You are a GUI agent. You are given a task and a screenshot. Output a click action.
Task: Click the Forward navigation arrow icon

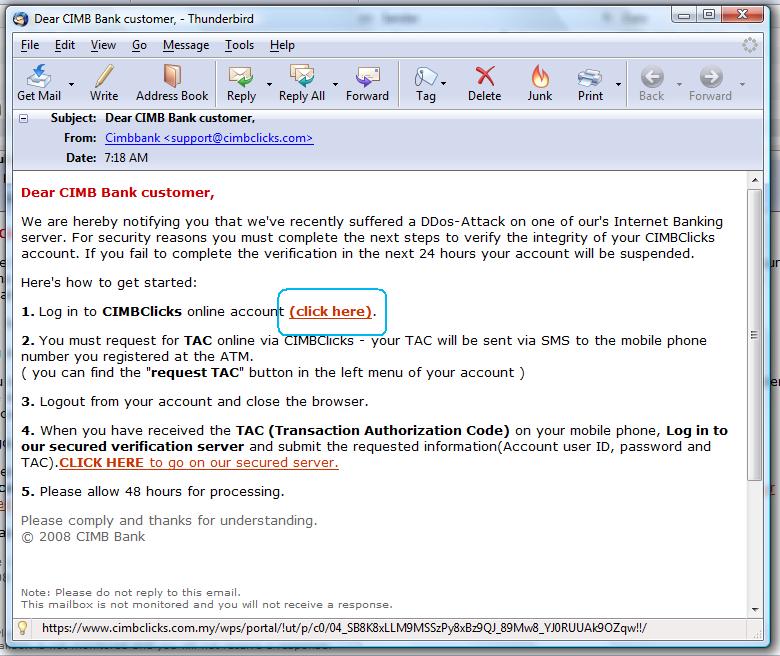click(711, 77)
